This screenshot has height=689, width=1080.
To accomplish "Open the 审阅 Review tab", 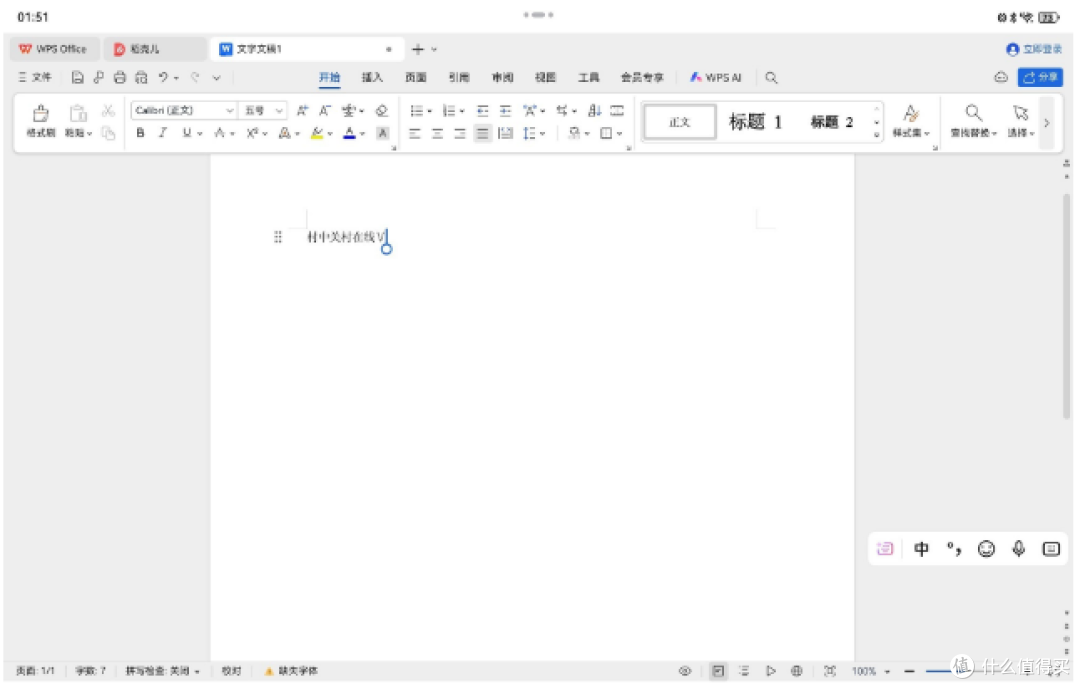I will pyautogui.click(x=503, y=77).
